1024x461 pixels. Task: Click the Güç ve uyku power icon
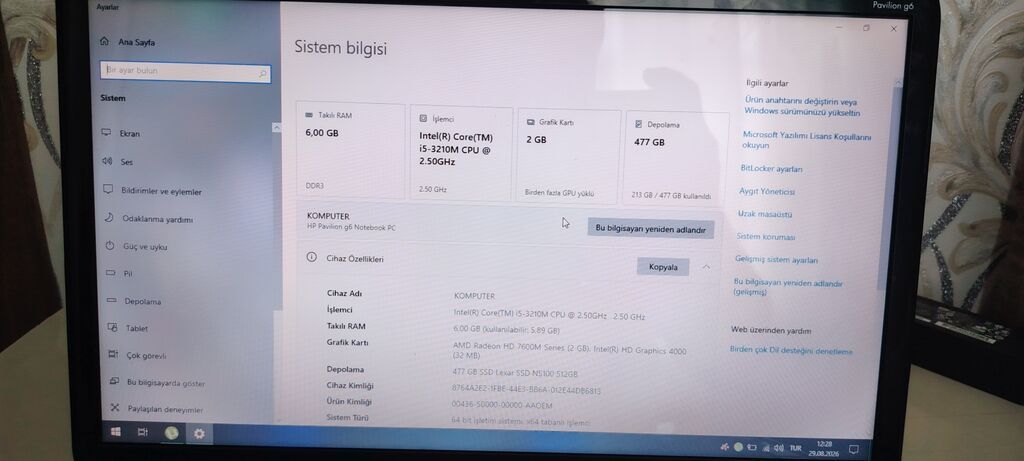[x=110, y=246]
